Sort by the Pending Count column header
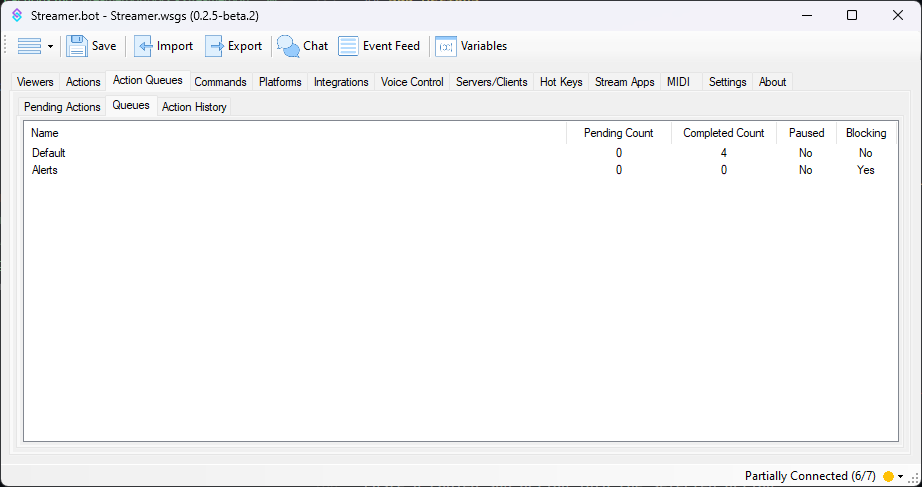 point(618,133)
